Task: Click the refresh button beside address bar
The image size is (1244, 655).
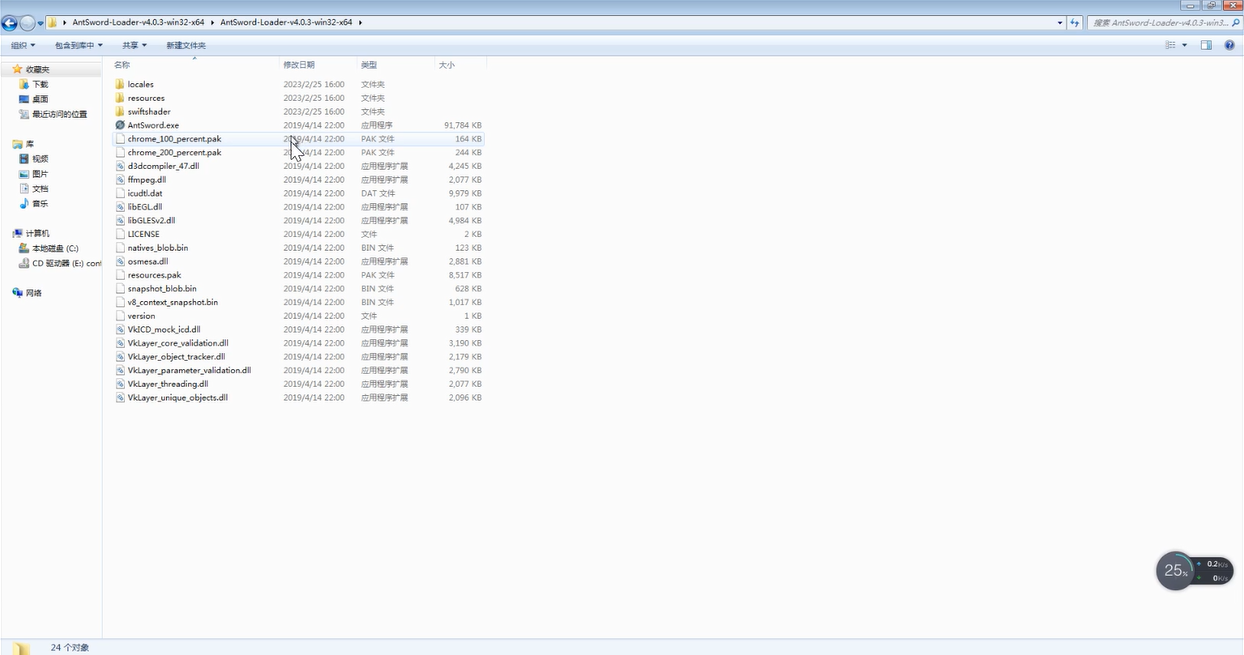Action: (1075, 22)
